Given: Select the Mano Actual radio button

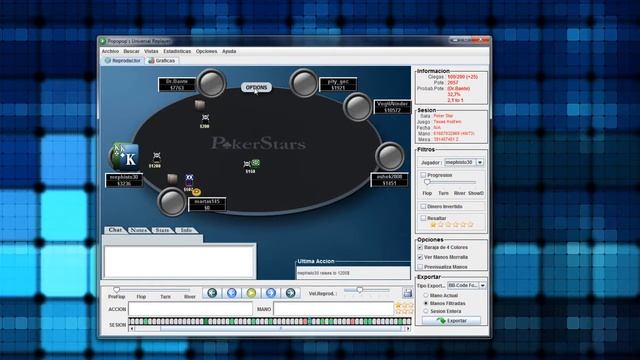Looking at the screenshot, I should coord(426,295).
